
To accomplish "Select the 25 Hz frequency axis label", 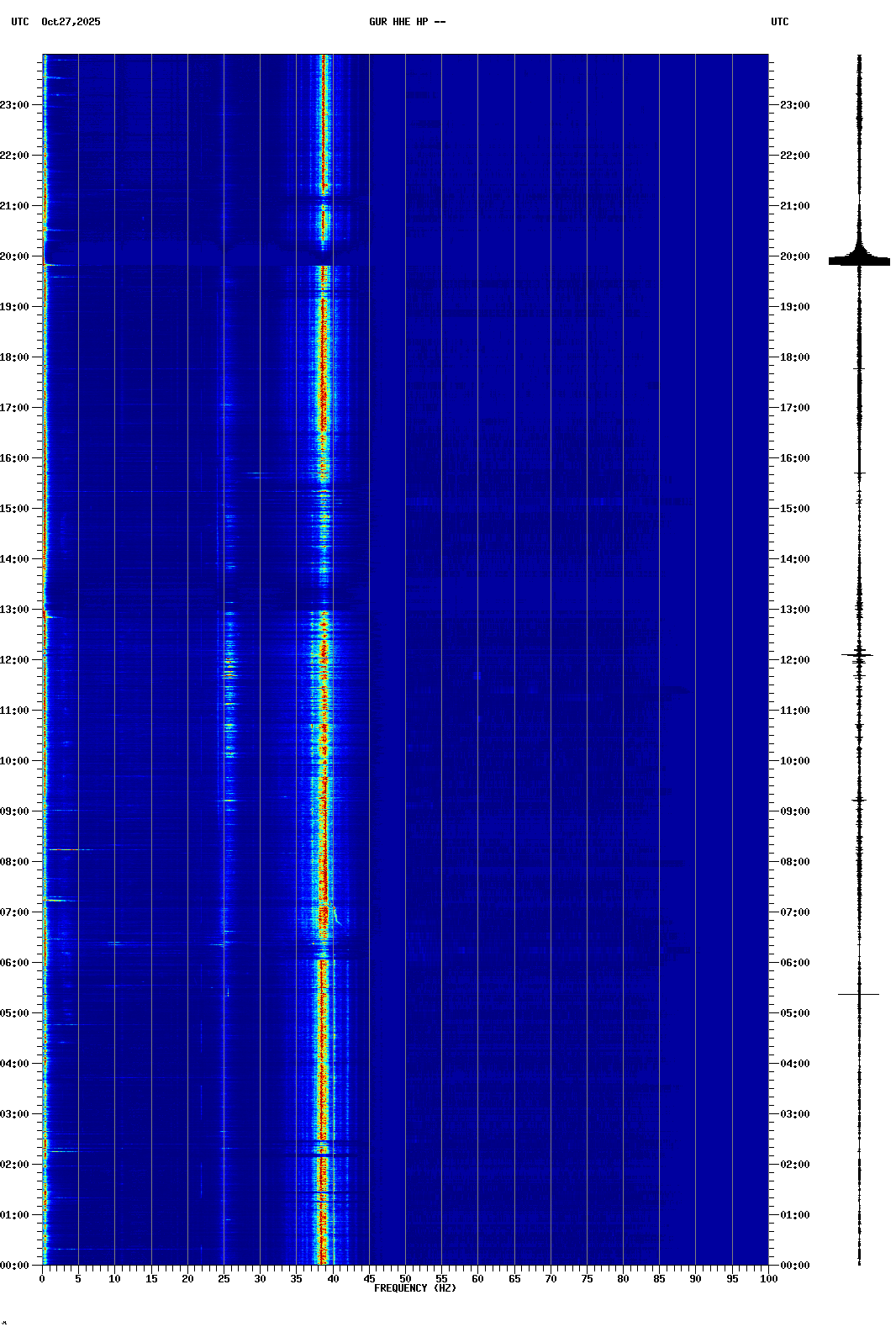I will (x=224, y=1279).
